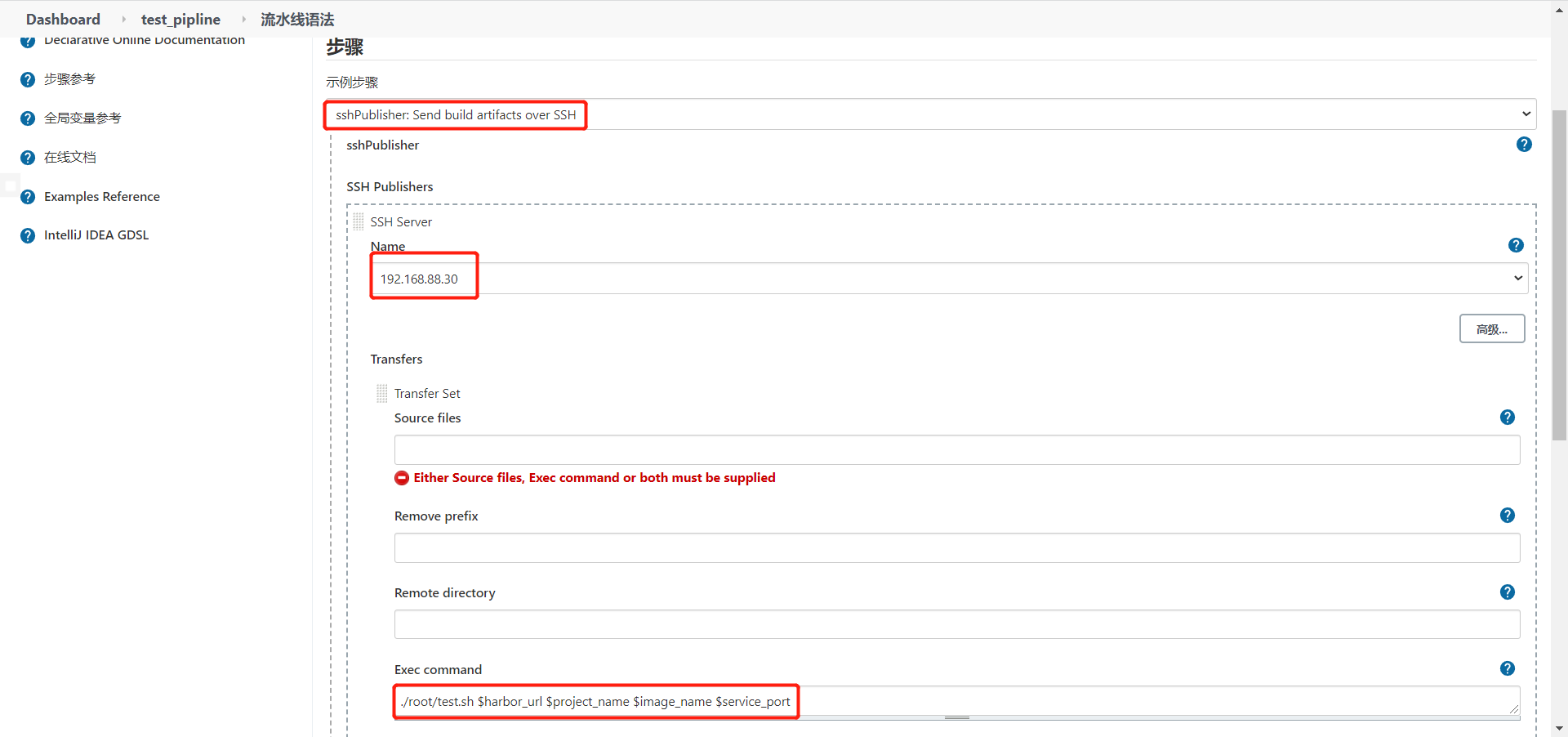The width and height of the screenshot is (1568, 737).
Task: Click the Transfer Set label text
Action: (427, 394)
